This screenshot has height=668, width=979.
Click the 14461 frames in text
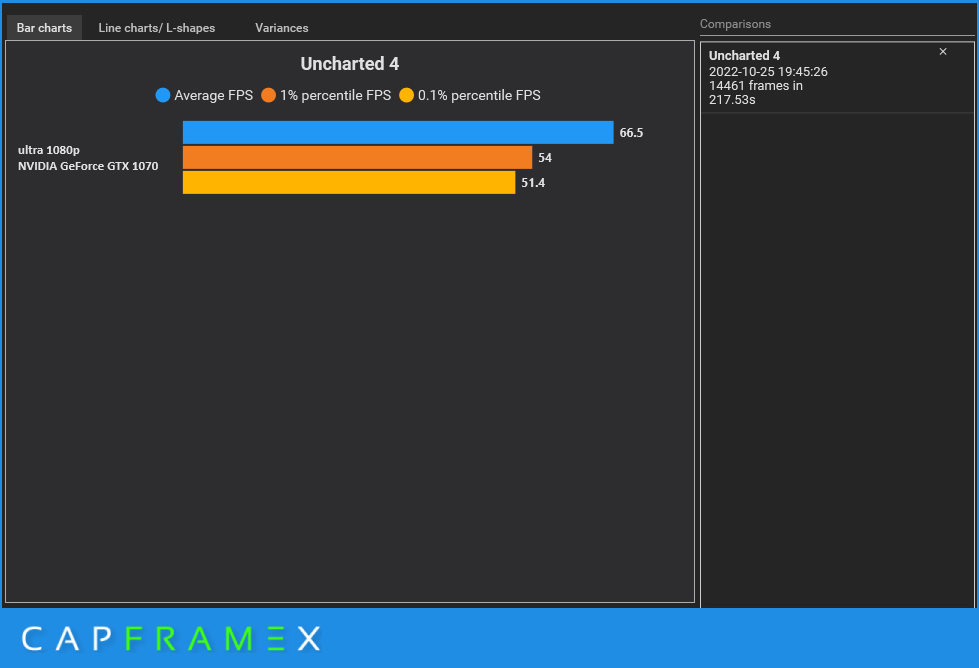click(x=755, y=86)
